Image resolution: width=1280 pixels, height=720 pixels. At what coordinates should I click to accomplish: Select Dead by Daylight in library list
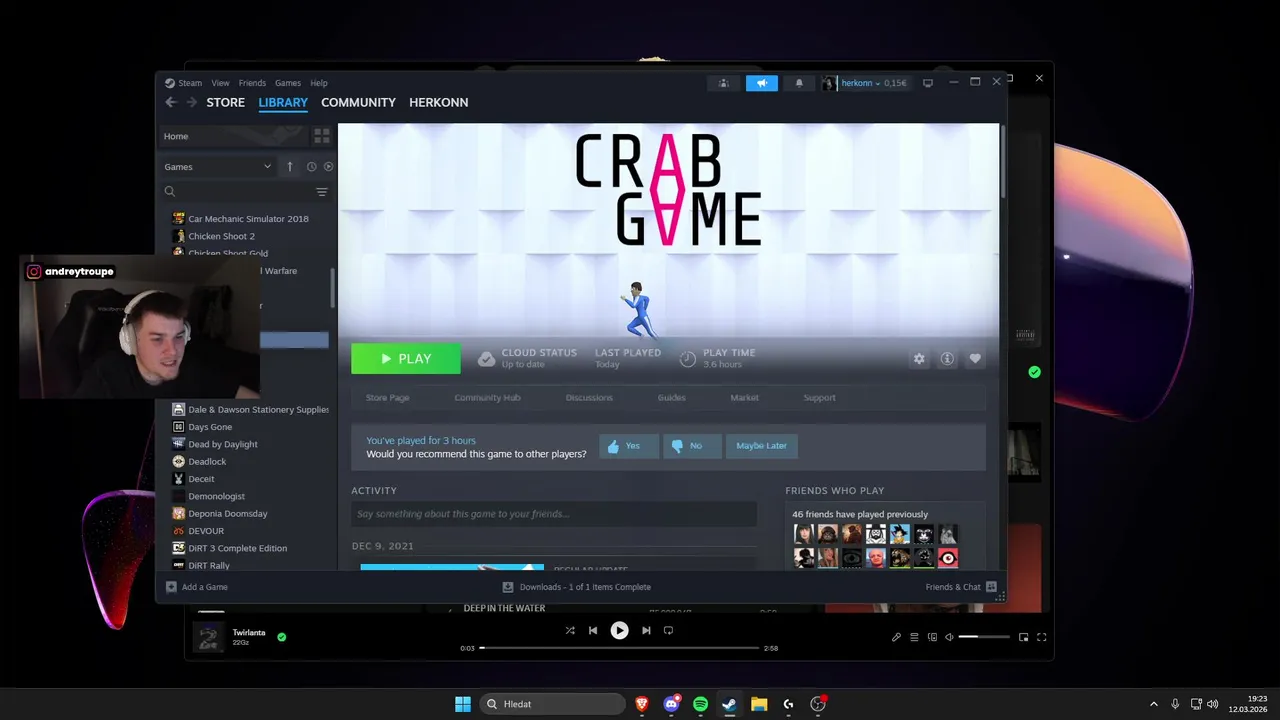222,444
